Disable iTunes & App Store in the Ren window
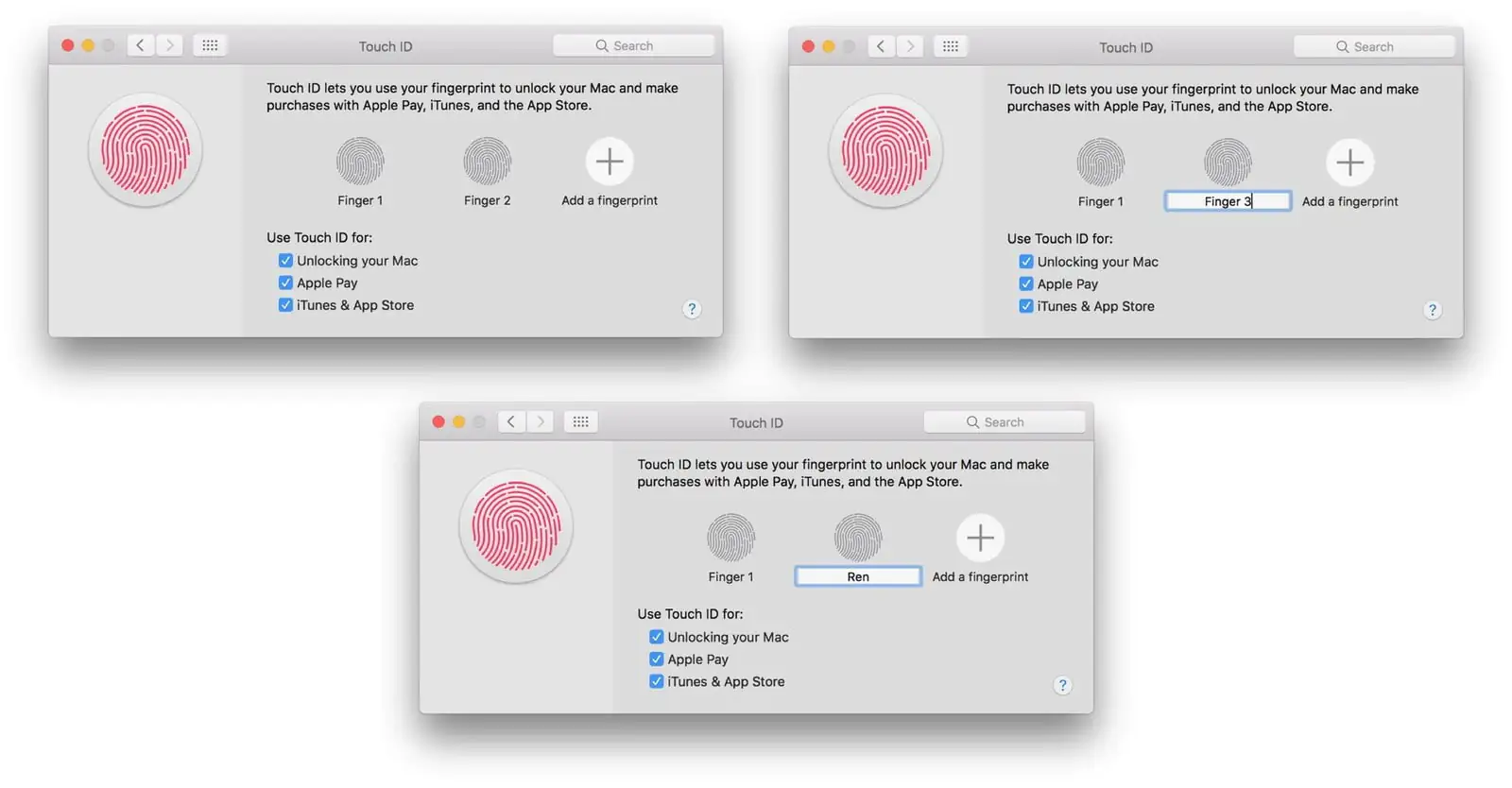 (x=656, y=681)
